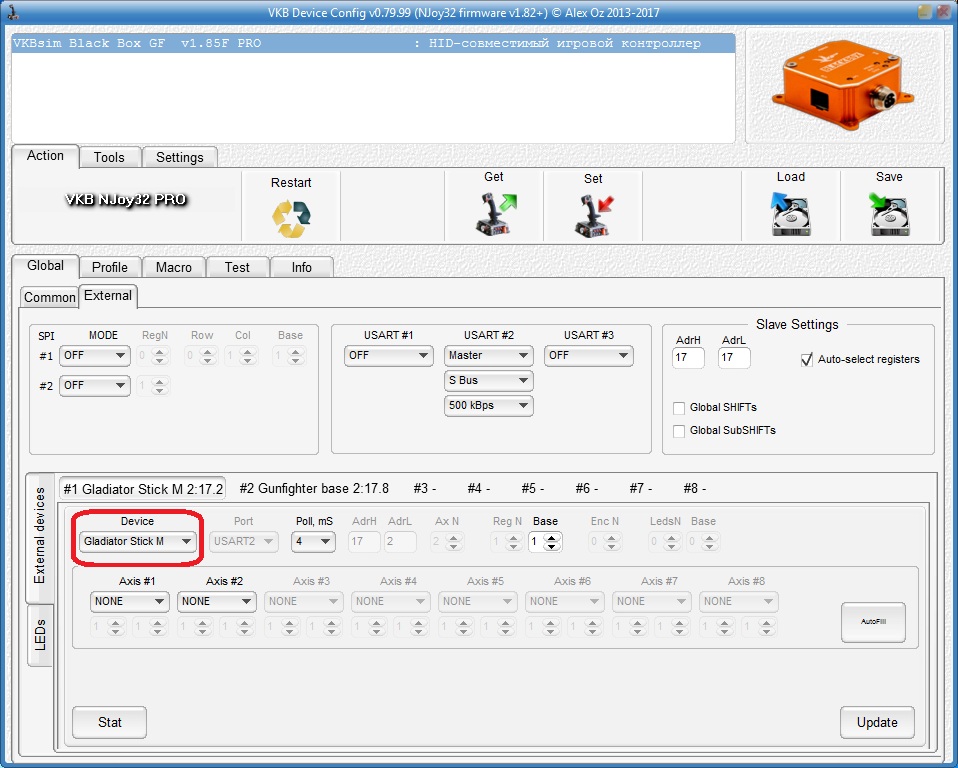Expand the 500 kBps baud rate dropdown
Image resolution: width=958 pixels, height=768 pixels.
coord(488,405)
